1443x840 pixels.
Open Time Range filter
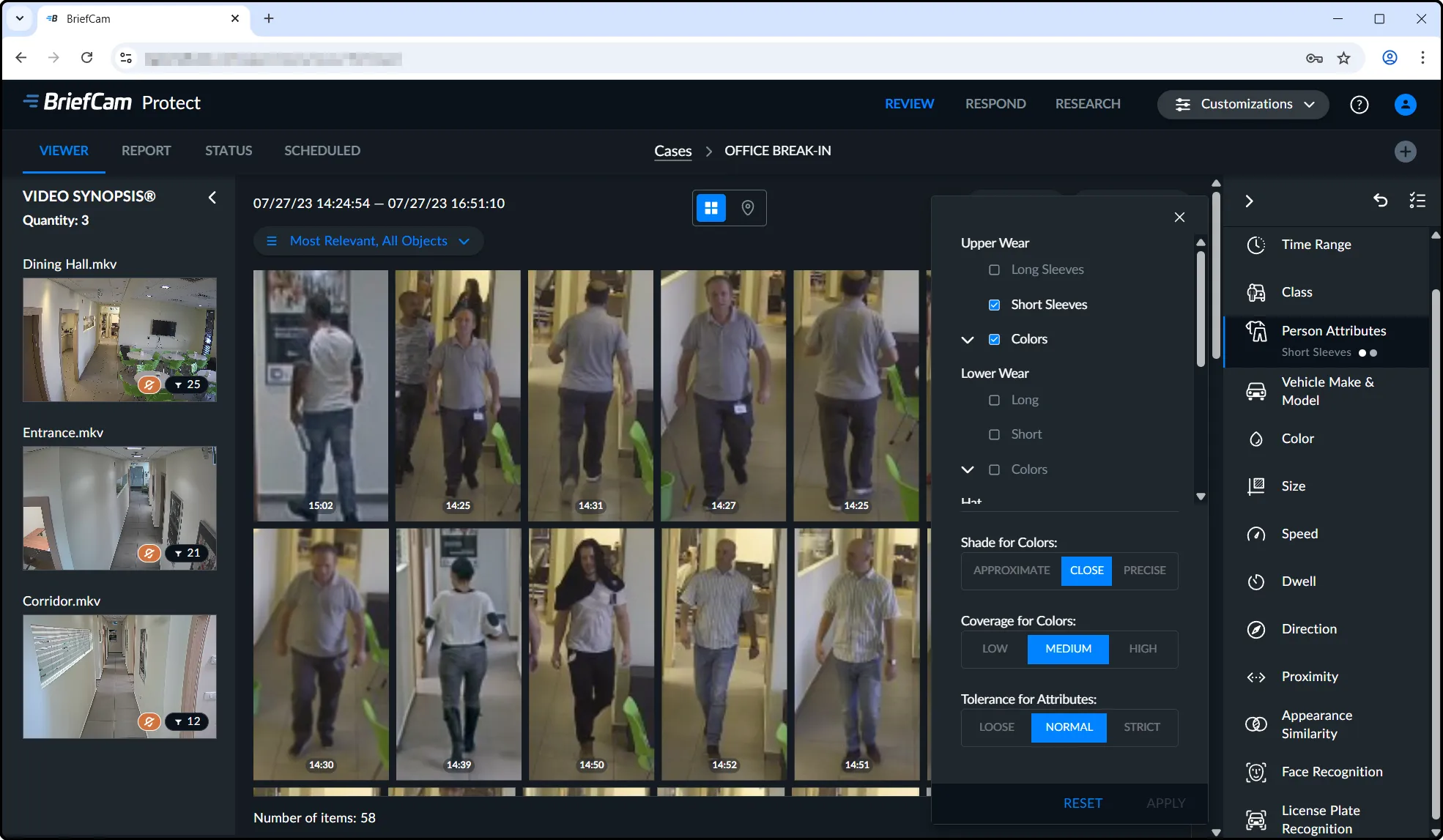[1316, 245]
